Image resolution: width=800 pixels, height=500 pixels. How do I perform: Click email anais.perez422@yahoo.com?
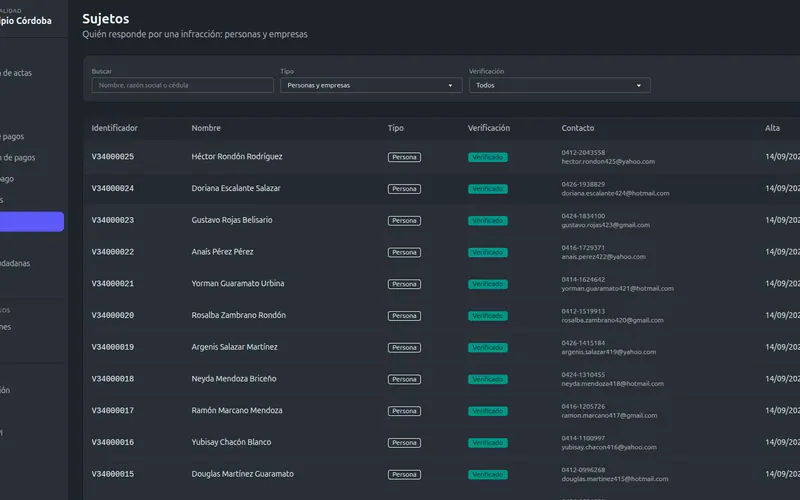click(604, 257)
